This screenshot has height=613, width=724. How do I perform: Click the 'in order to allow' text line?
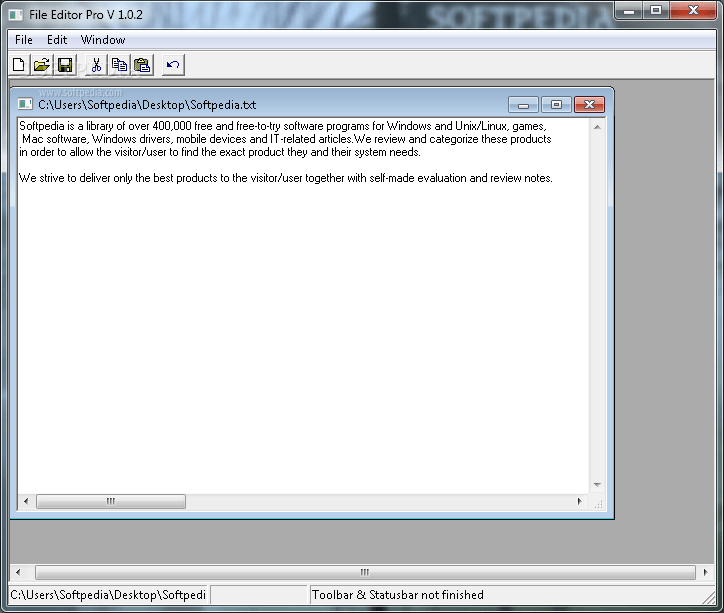(x=220, y=152)
